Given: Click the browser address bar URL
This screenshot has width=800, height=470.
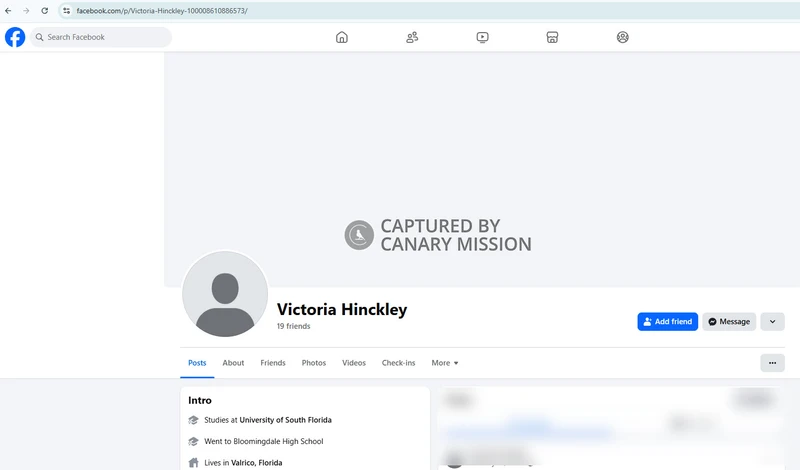Looking at the screenshot, I should pyautogui.click(x=162, y=11).
